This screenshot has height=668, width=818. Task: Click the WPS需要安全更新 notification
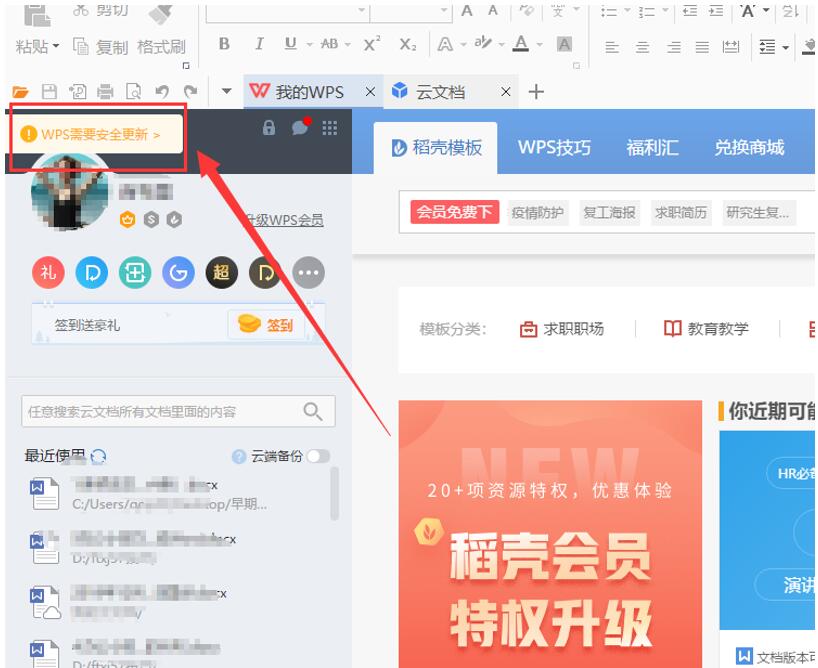pyautogui.click(x=97, y=134)
